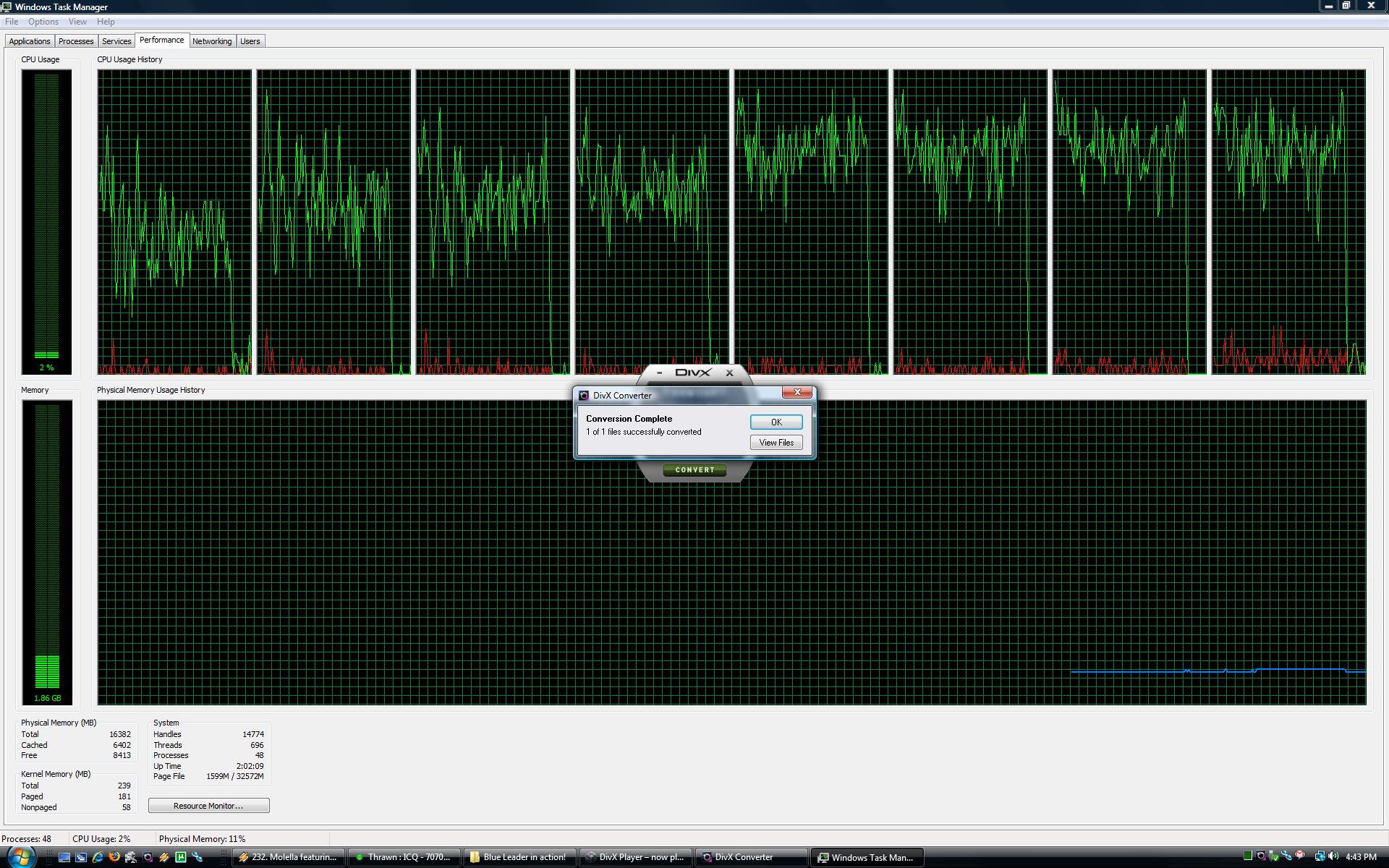This screenshot has width=1389, height=868.
Task: Switch to the Processes tab
Action: tap(76, 41)
